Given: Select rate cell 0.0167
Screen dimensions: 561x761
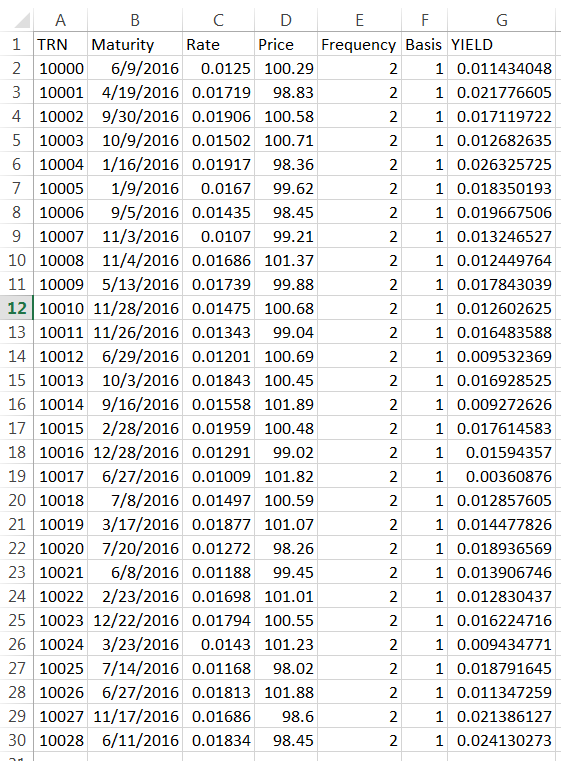Looking at the screenshot, I should [x=218, y=188].
